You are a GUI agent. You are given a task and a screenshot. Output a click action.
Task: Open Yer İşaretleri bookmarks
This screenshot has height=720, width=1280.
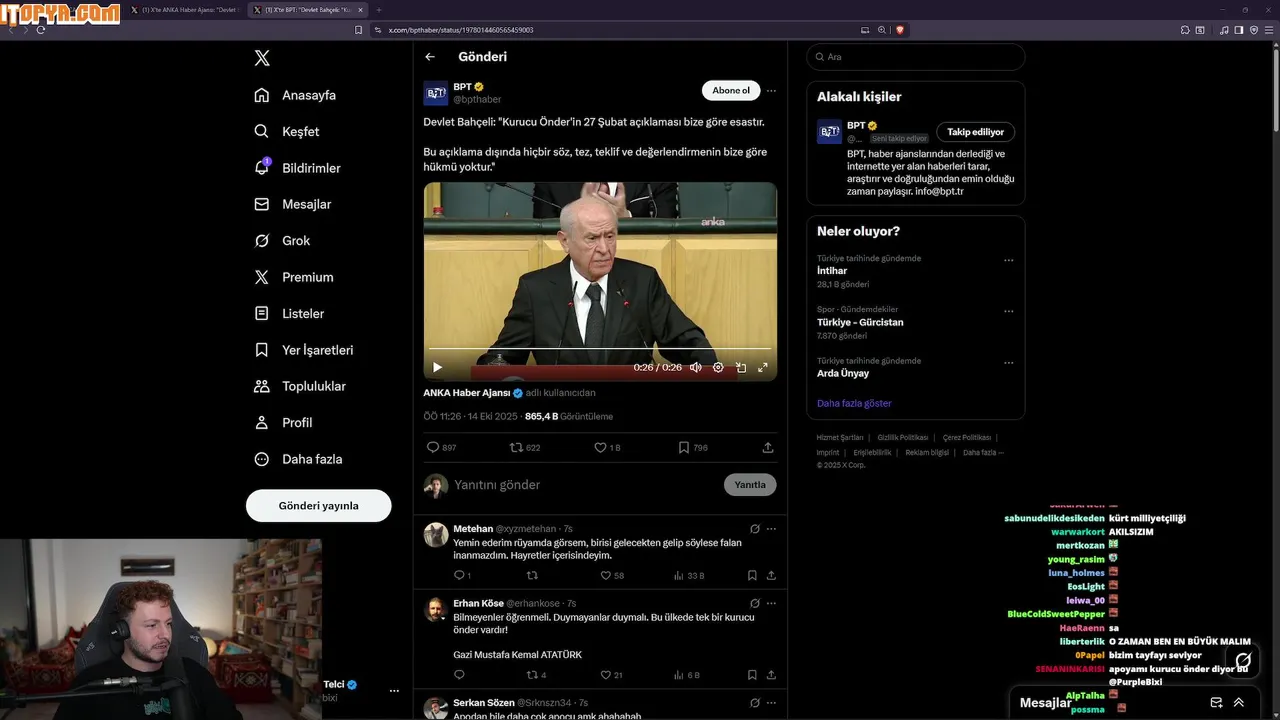point(303,350)
